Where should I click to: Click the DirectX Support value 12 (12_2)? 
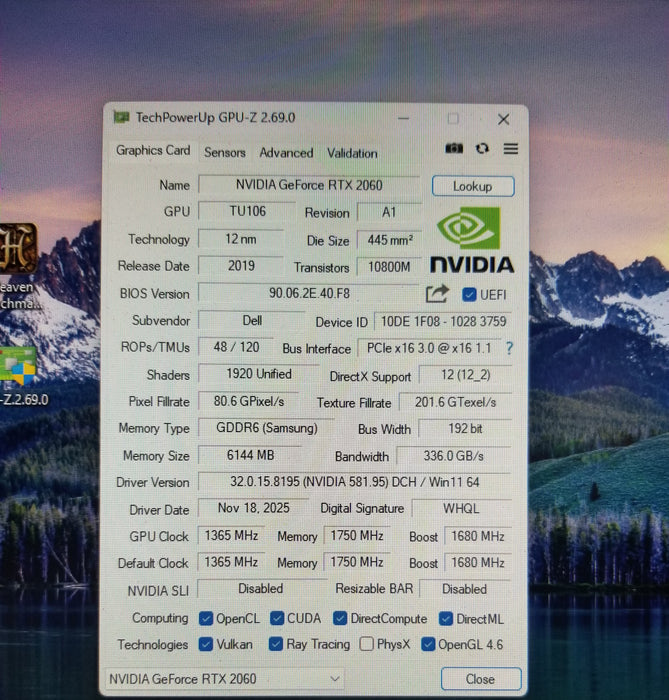coord(465,375)
